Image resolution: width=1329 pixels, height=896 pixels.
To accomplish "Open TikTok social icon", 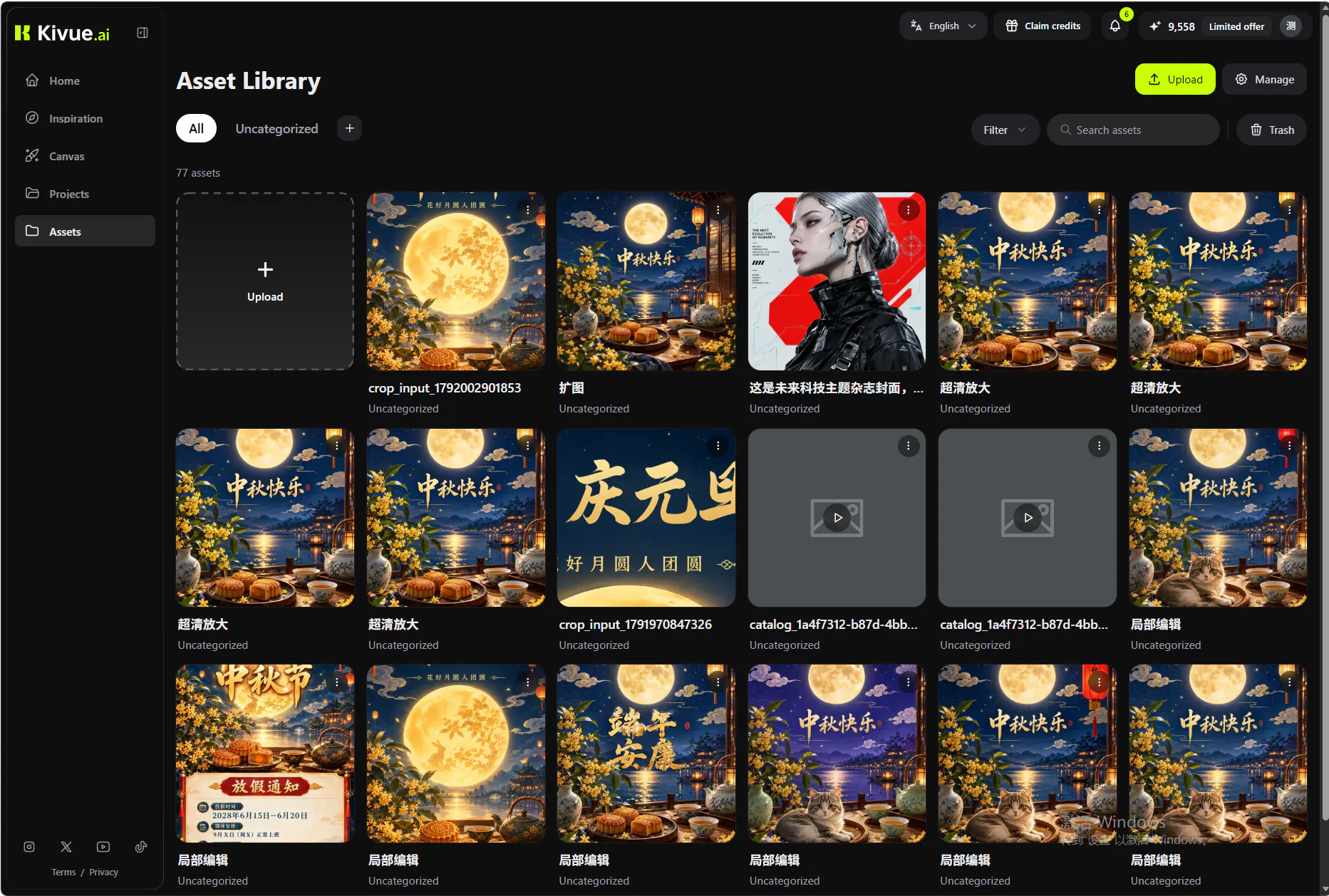I will coord(141,847).
